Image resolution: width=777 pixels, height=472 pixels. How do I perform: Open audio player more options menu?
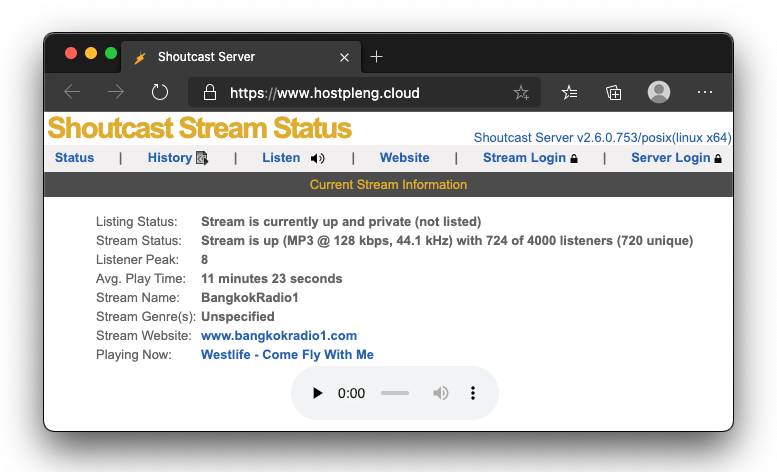point(473,393)
